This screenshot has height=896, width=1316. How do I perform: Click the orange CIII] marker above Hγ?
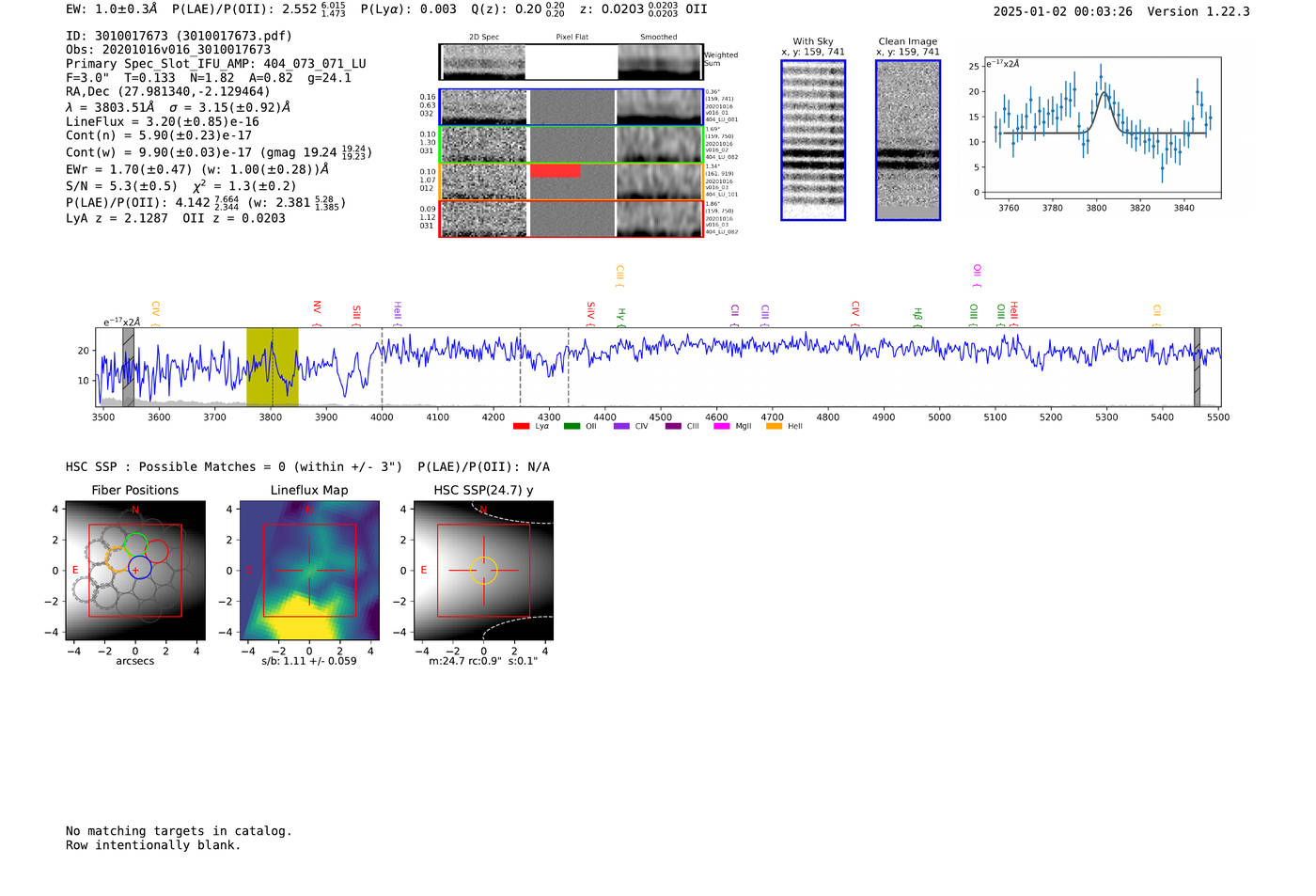click(619, 275)
